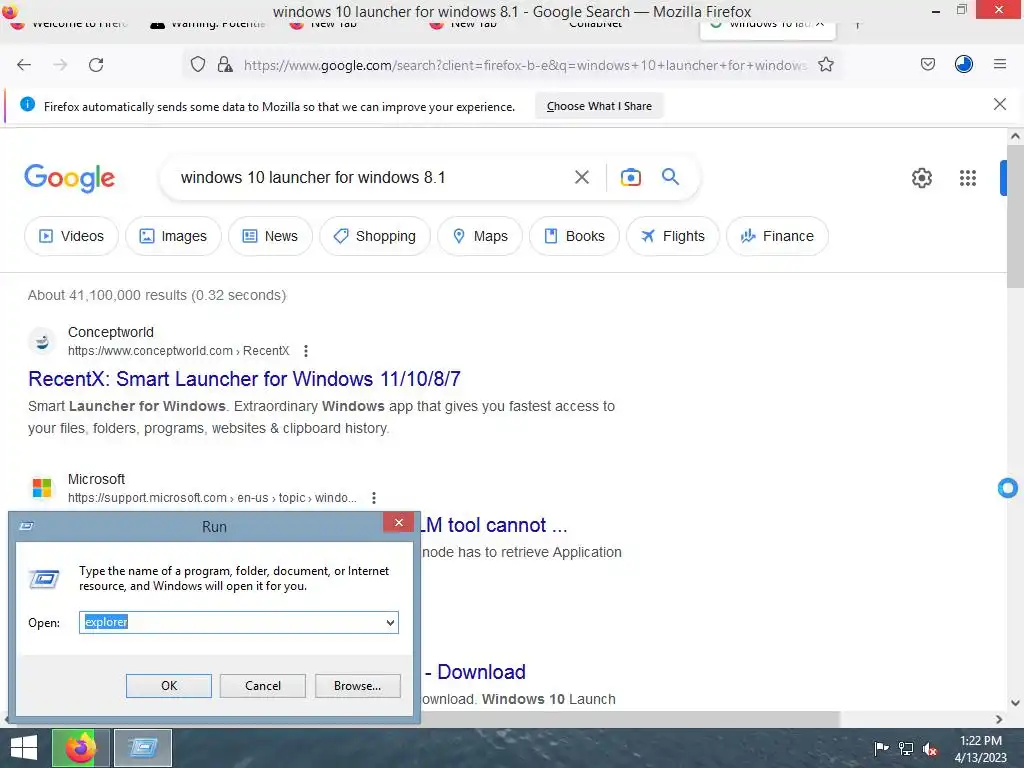Filter results by Shopping

[x=375, y=236]
